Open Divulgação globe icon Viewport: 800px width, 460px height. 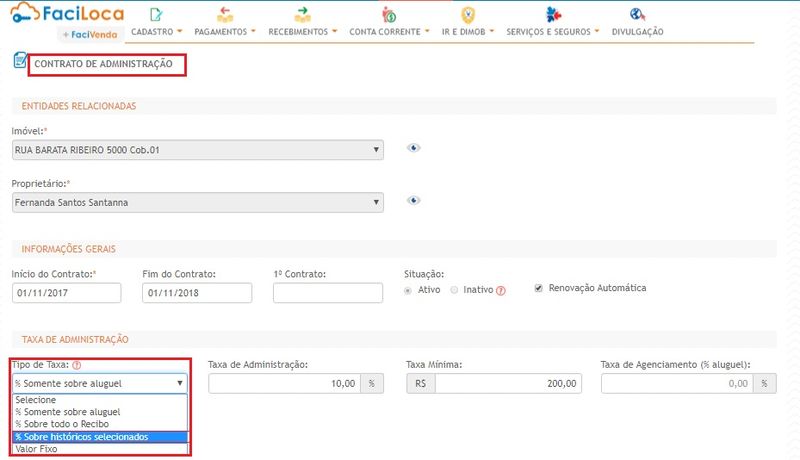636,14
